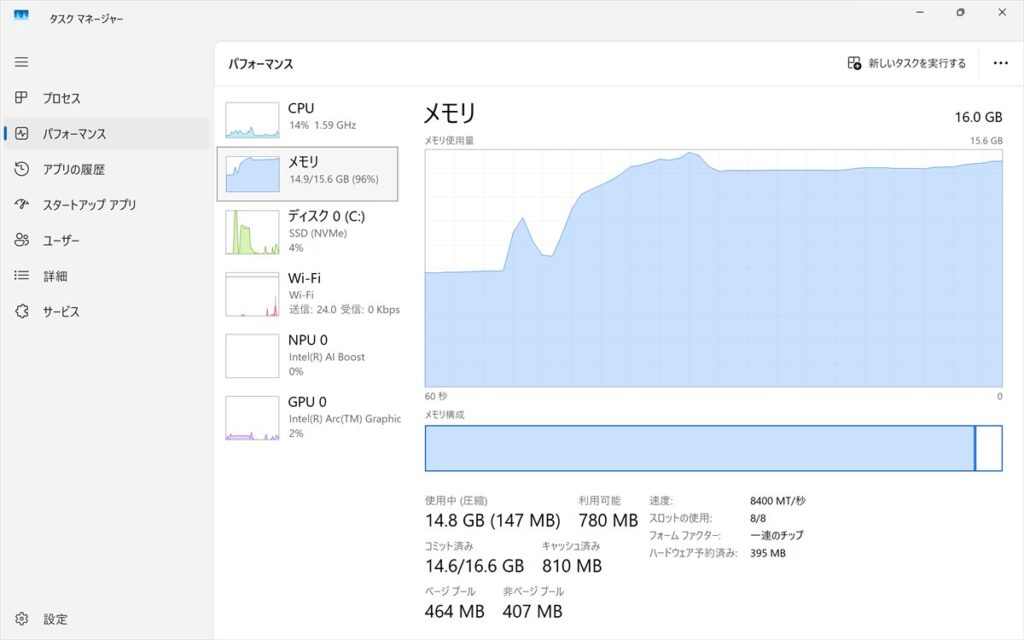Viewport: 1024px width, 640px height.
Task: Open スタートアップ アプリ page
Action: tap(106, 204)
